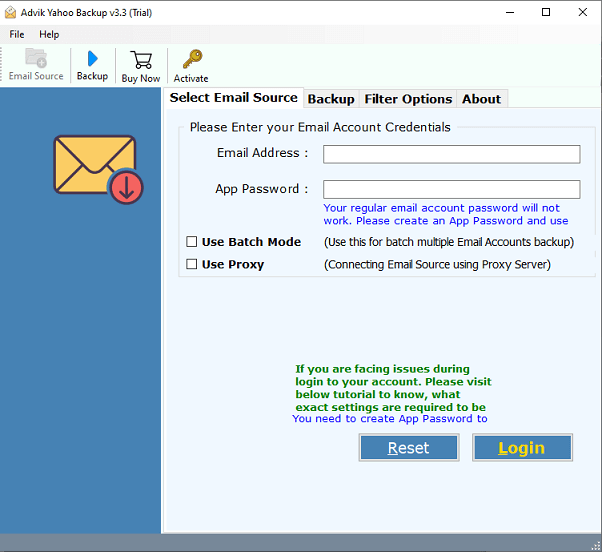Click the green login issues tutorial text

(x=393, y=388)
